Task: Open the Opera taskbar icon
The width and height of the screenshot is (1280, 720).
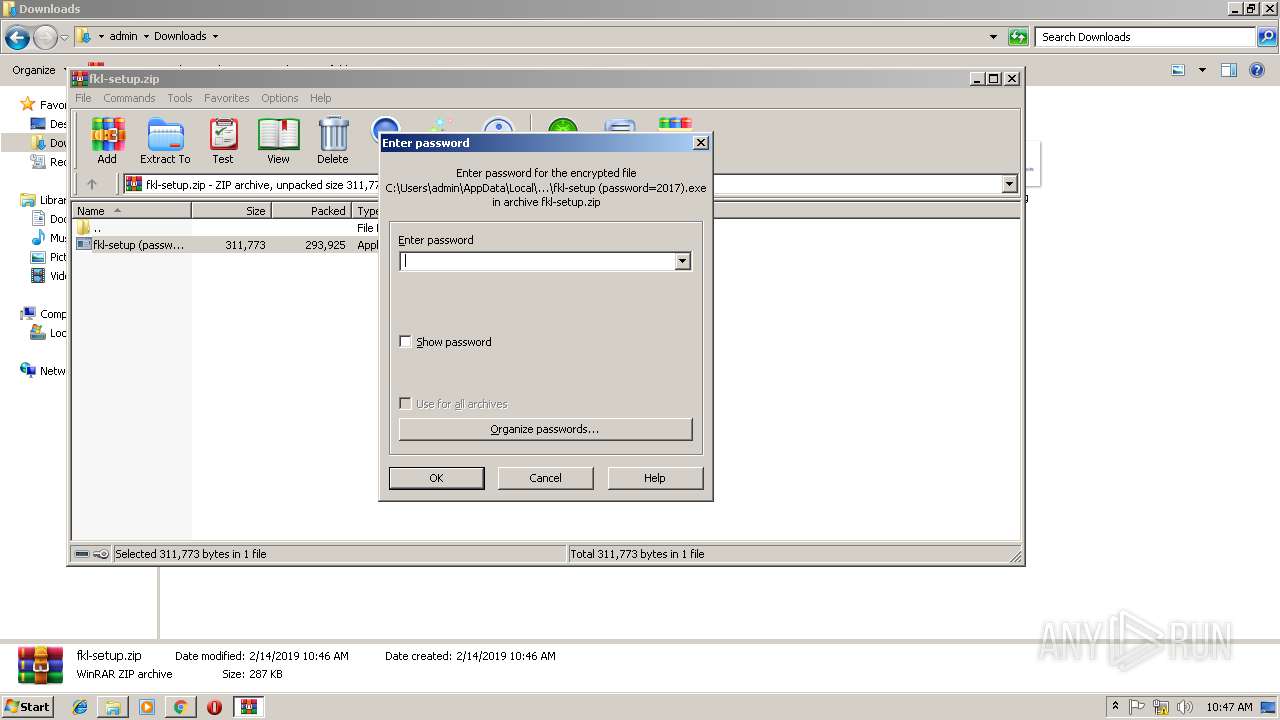Action: click(x=214, y=707)
